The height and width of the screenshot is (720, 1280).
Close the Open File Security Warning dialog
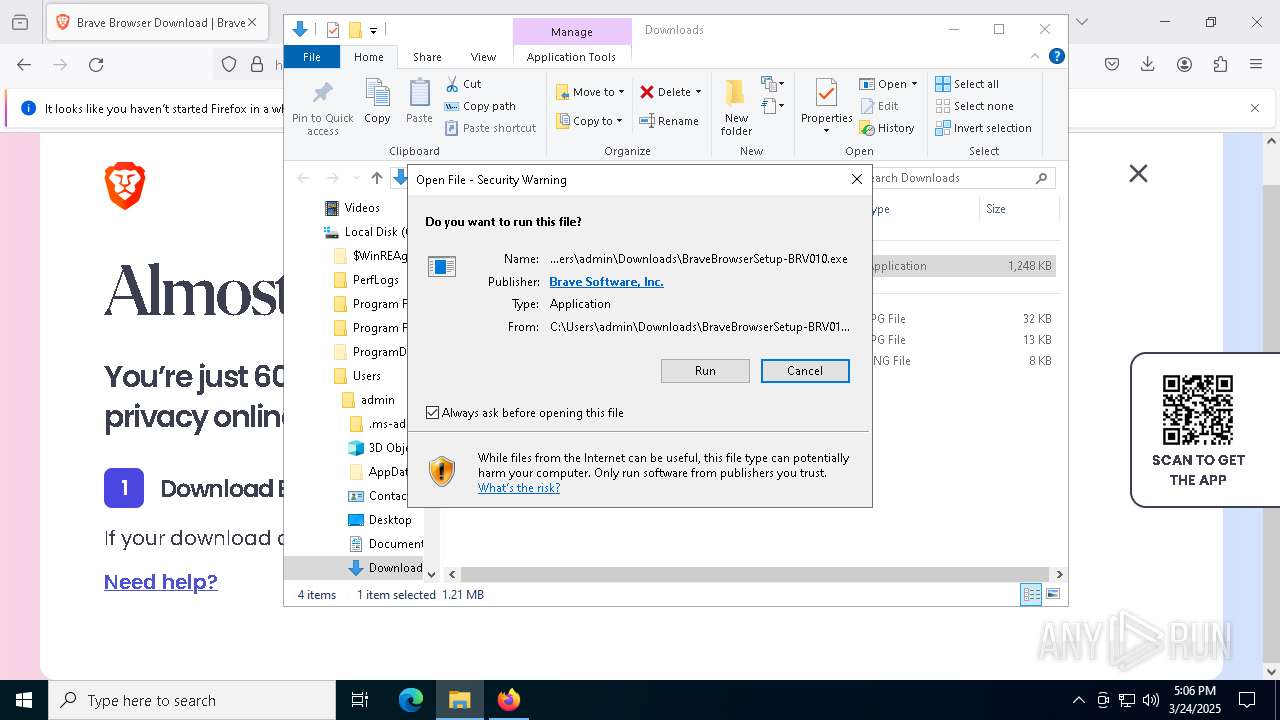[x=856, y=180]
